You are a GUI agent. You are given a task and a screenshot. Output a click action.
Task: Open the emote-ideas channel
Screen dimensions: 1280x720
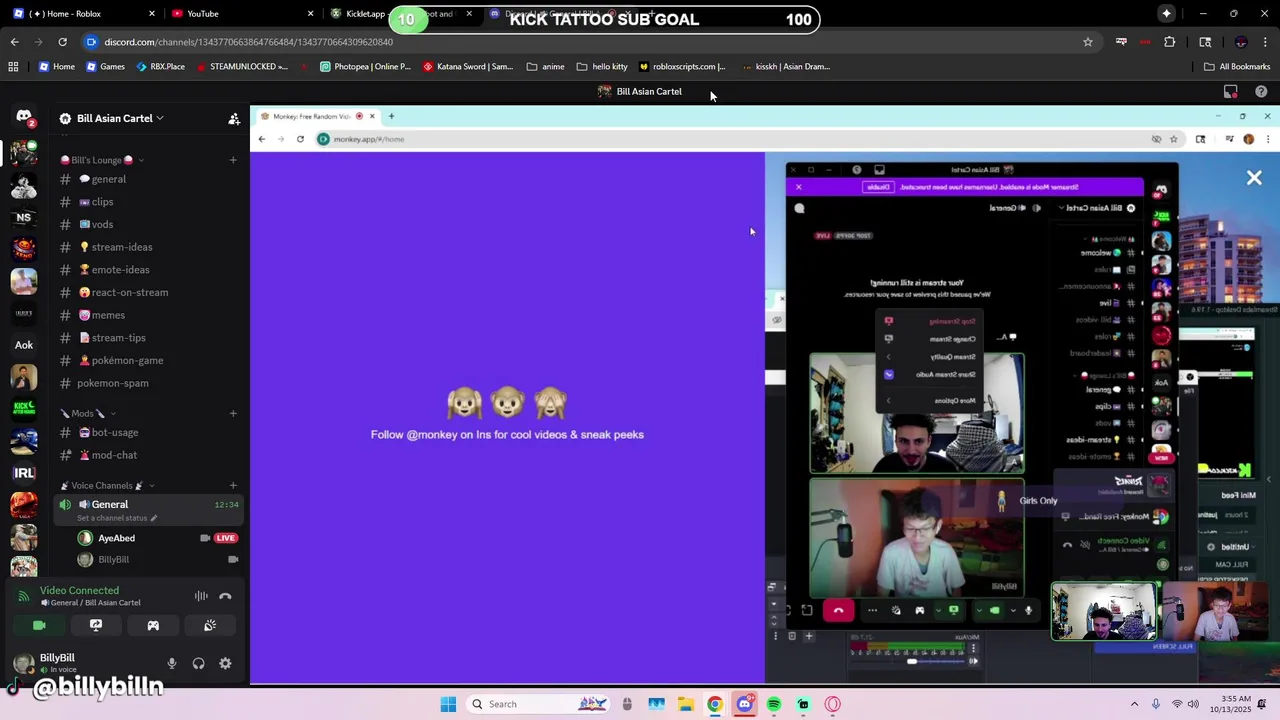150,270
